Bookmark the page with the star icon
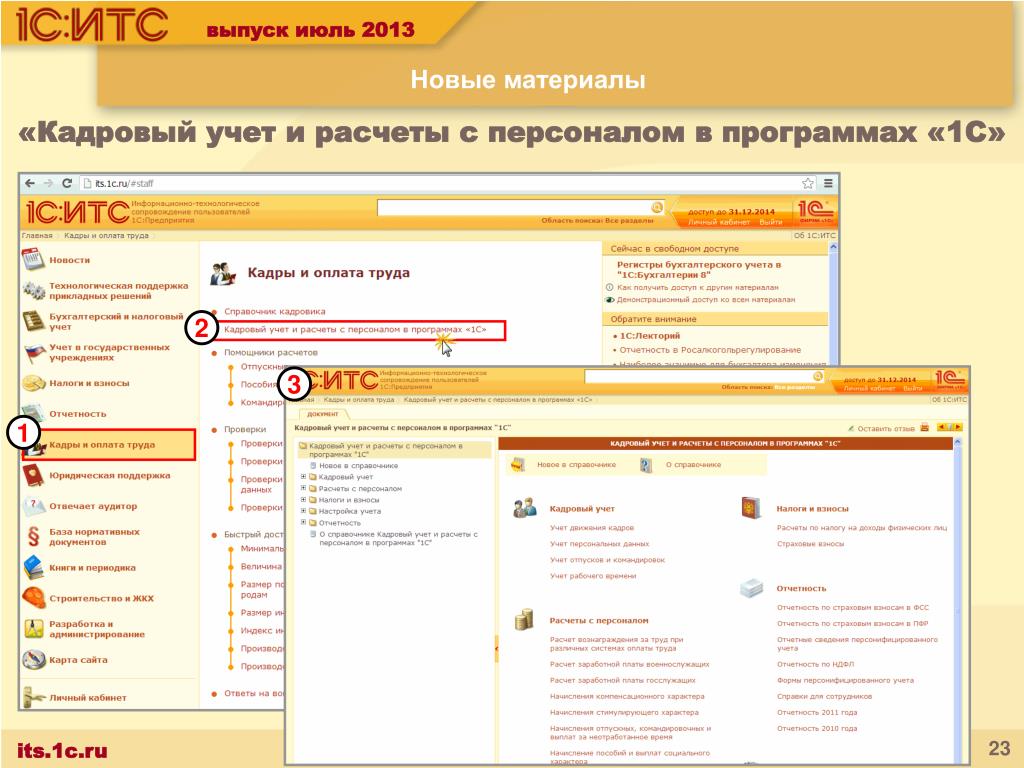The image size is (1024, 768). click(808, 184)
